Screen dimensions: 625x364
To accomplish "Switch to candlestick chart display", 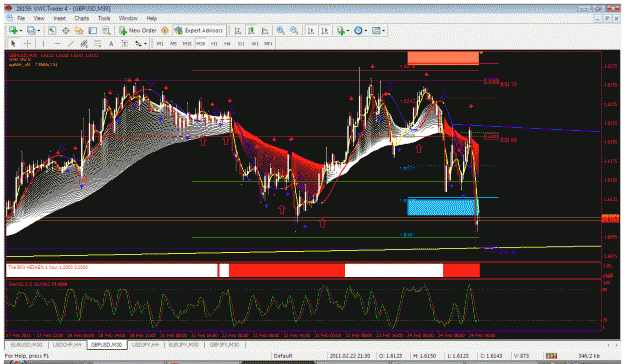I will [x=251, y=31].
